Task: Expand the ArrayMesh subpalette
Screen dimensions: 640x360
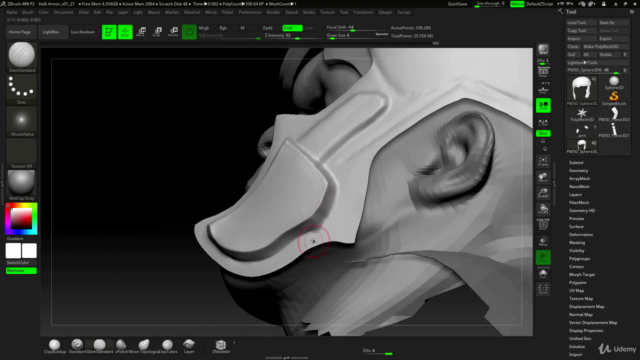Action: pos(579,178)
